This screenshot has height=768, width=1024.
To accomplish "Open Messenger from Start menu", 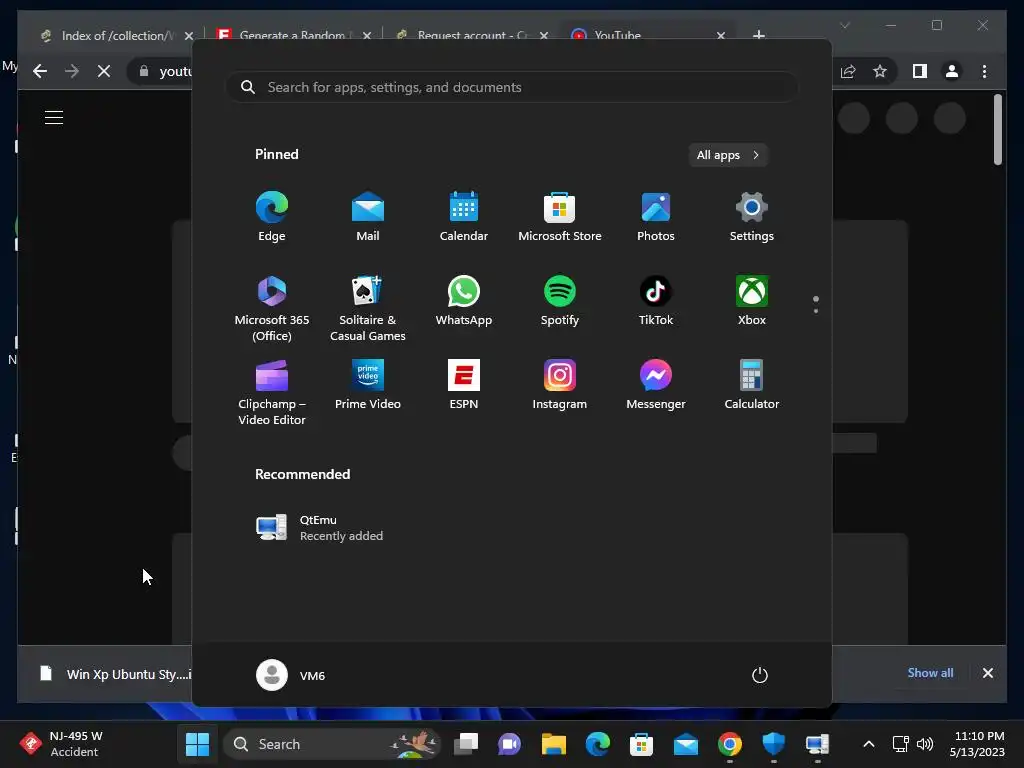I will point(656,385).
